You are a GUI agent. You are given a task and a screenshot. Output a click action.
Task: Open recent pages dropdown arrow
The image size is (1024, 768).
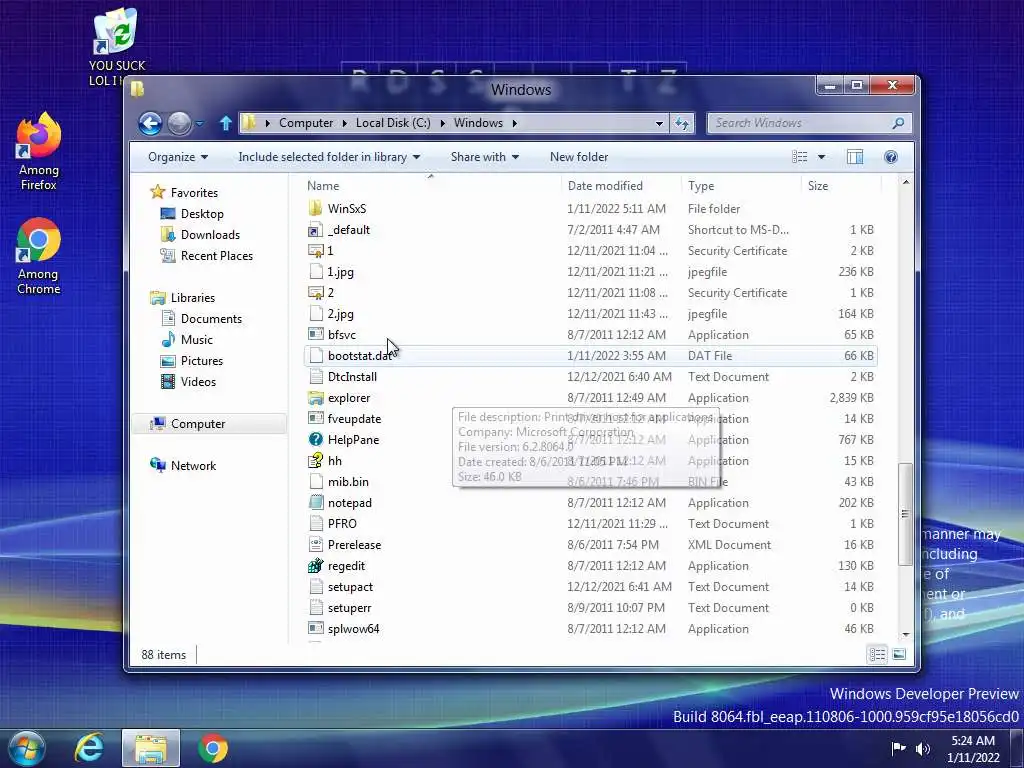200,123
